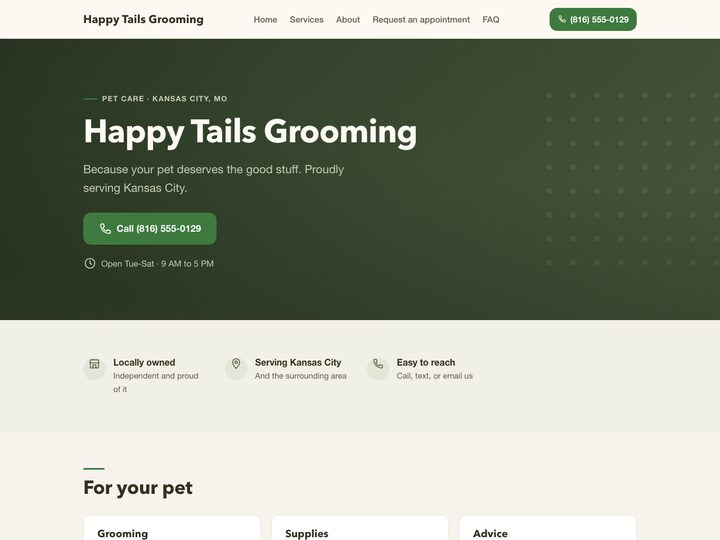Open Request an appointment page

pos(421,20)
